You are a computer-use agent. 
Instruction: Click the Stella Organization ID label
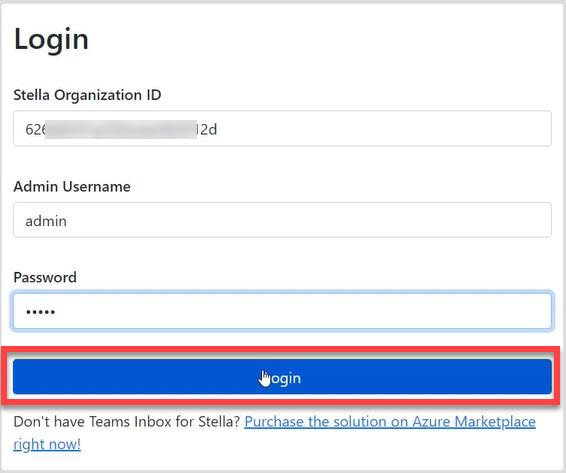(87, 95)
